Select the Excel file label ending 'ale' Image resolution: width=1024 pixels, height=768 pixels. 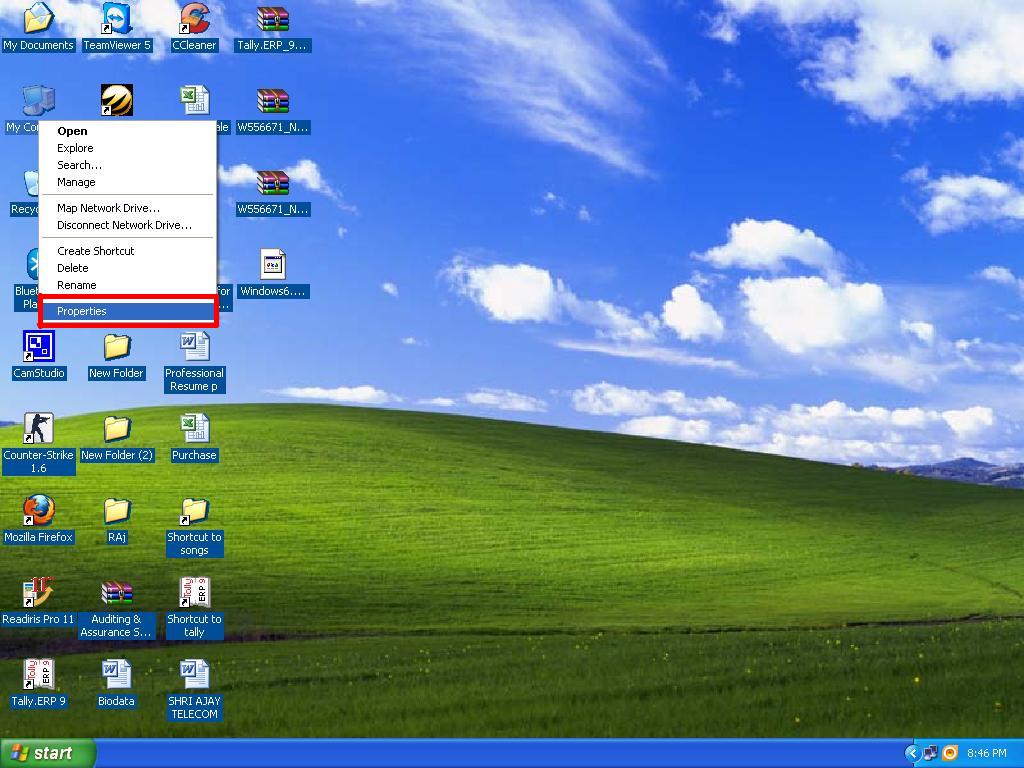[223, 127]
